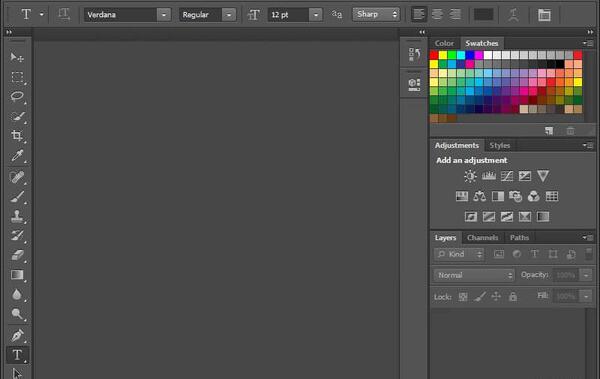Select the Healing Brush tool
This screenshot has height=379, width=600.
tap(17, 177)
